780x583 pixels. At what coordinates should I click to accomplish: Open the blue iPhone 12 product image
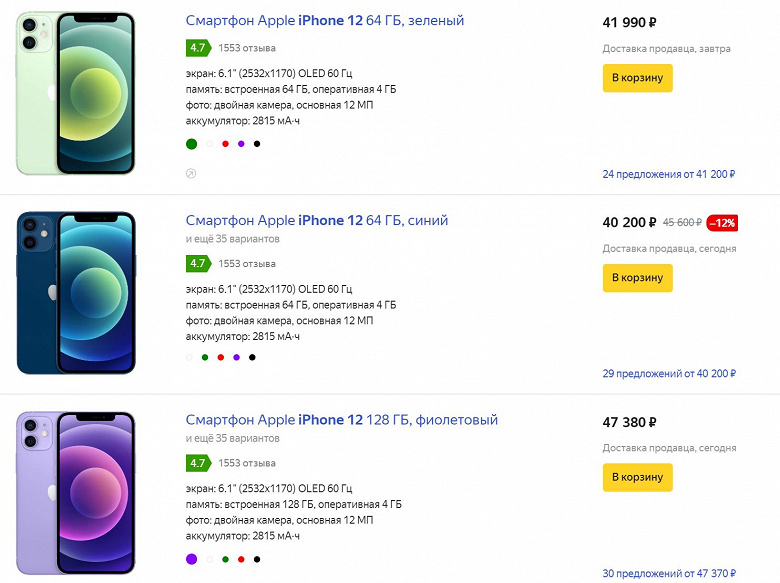[77, 292]
